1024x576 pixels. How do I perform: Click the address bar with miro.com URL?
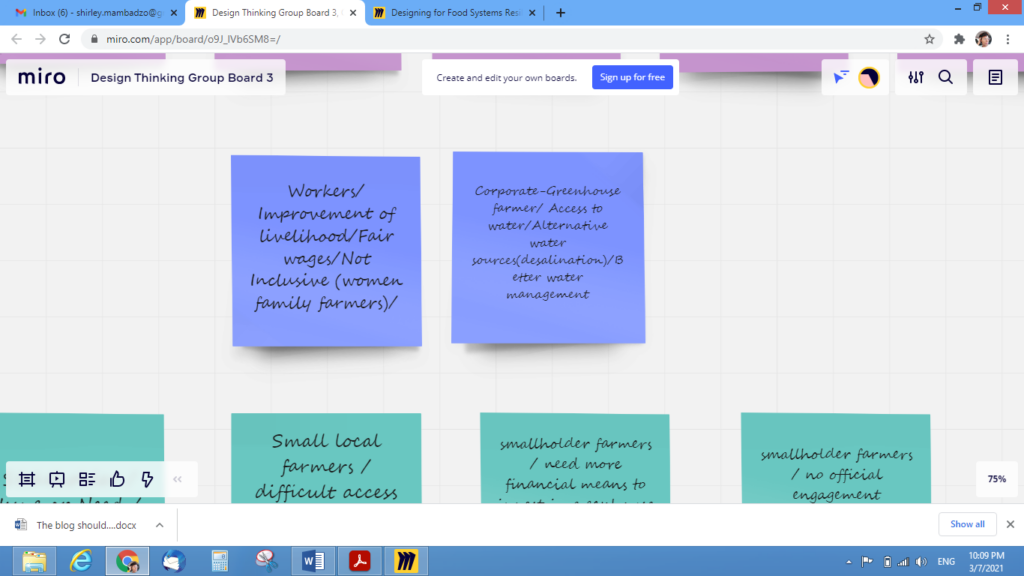pos(513,39)
